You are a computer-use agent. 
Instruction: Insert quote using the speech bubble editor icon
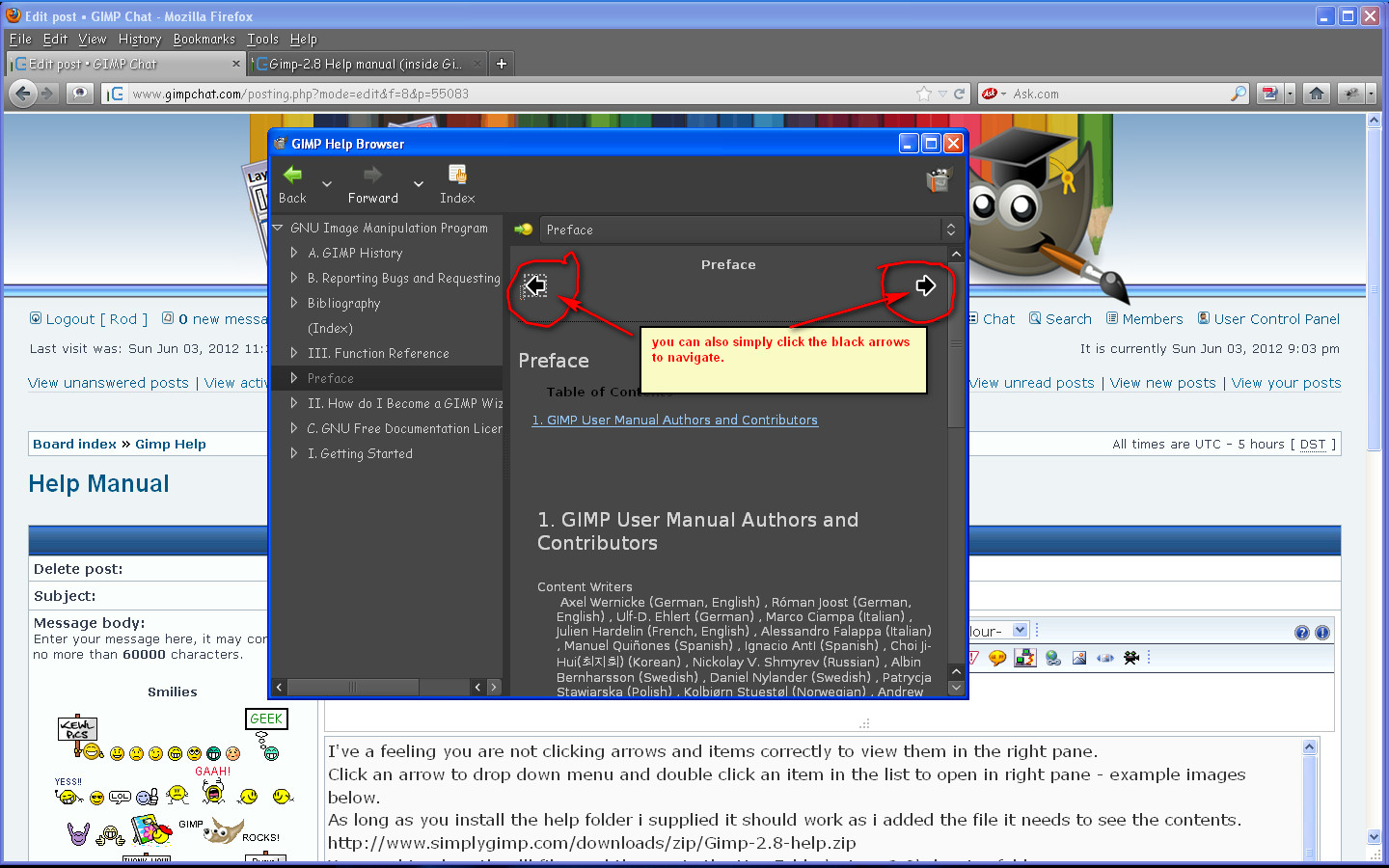tap(997, 658)
